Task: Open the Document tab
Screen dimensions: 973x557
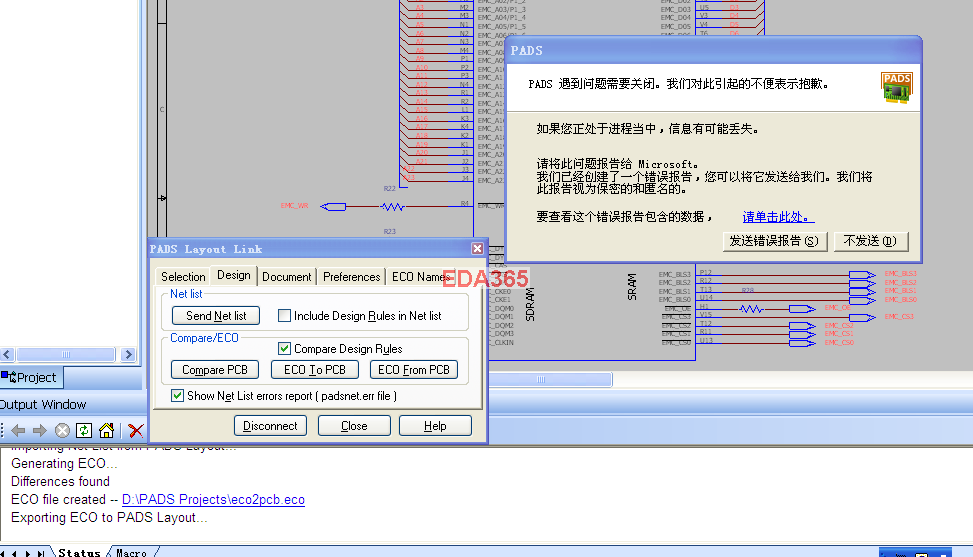Action: tap(287, 277)
